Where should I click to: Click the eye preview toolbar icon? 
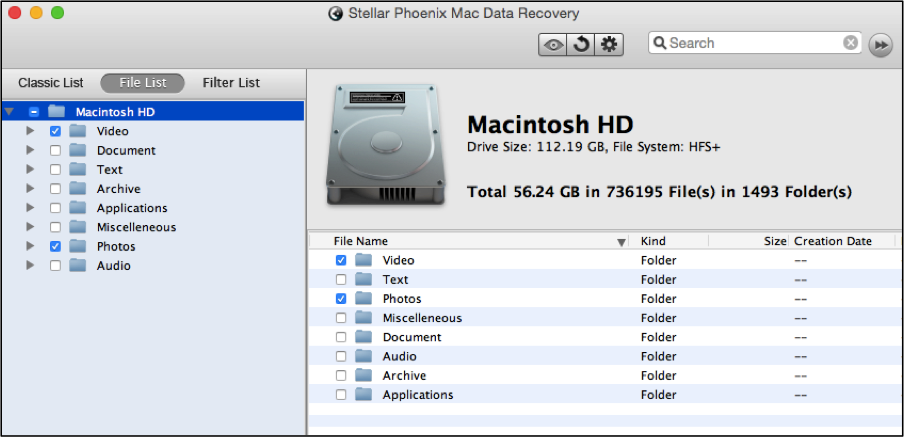click(x=553, y=44)
